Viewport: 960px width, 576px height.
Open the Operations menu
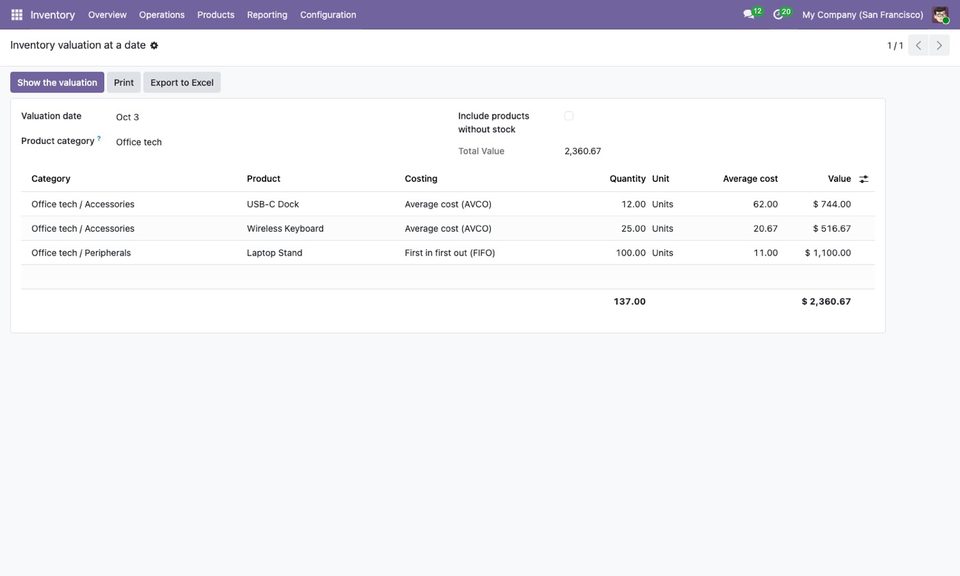[162, 15]
